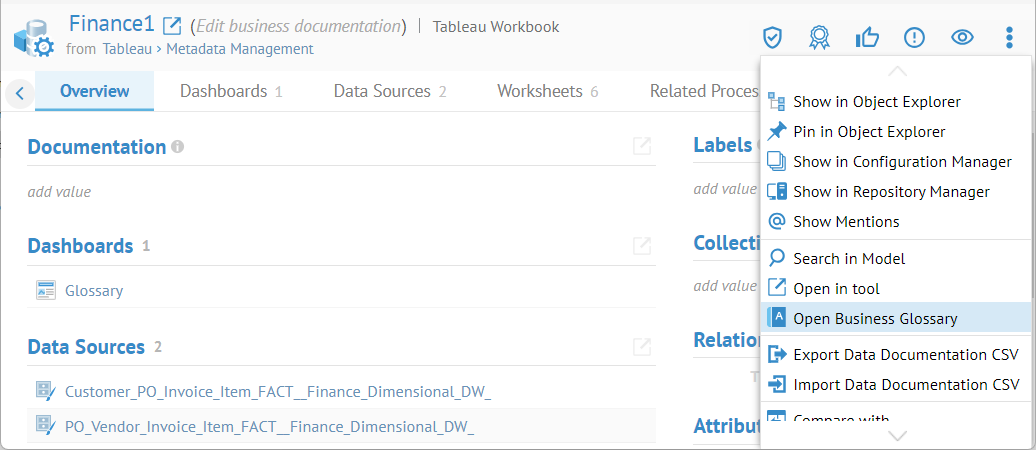
Task: Click the certify shield icon in header
Action: [x=771, y=38]
